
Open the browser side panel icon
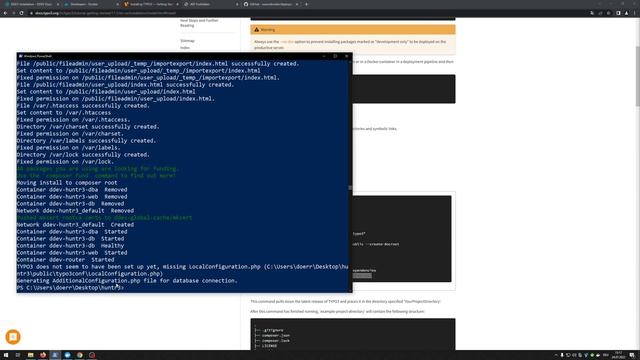pyautogui.click(x=618, y=13)
